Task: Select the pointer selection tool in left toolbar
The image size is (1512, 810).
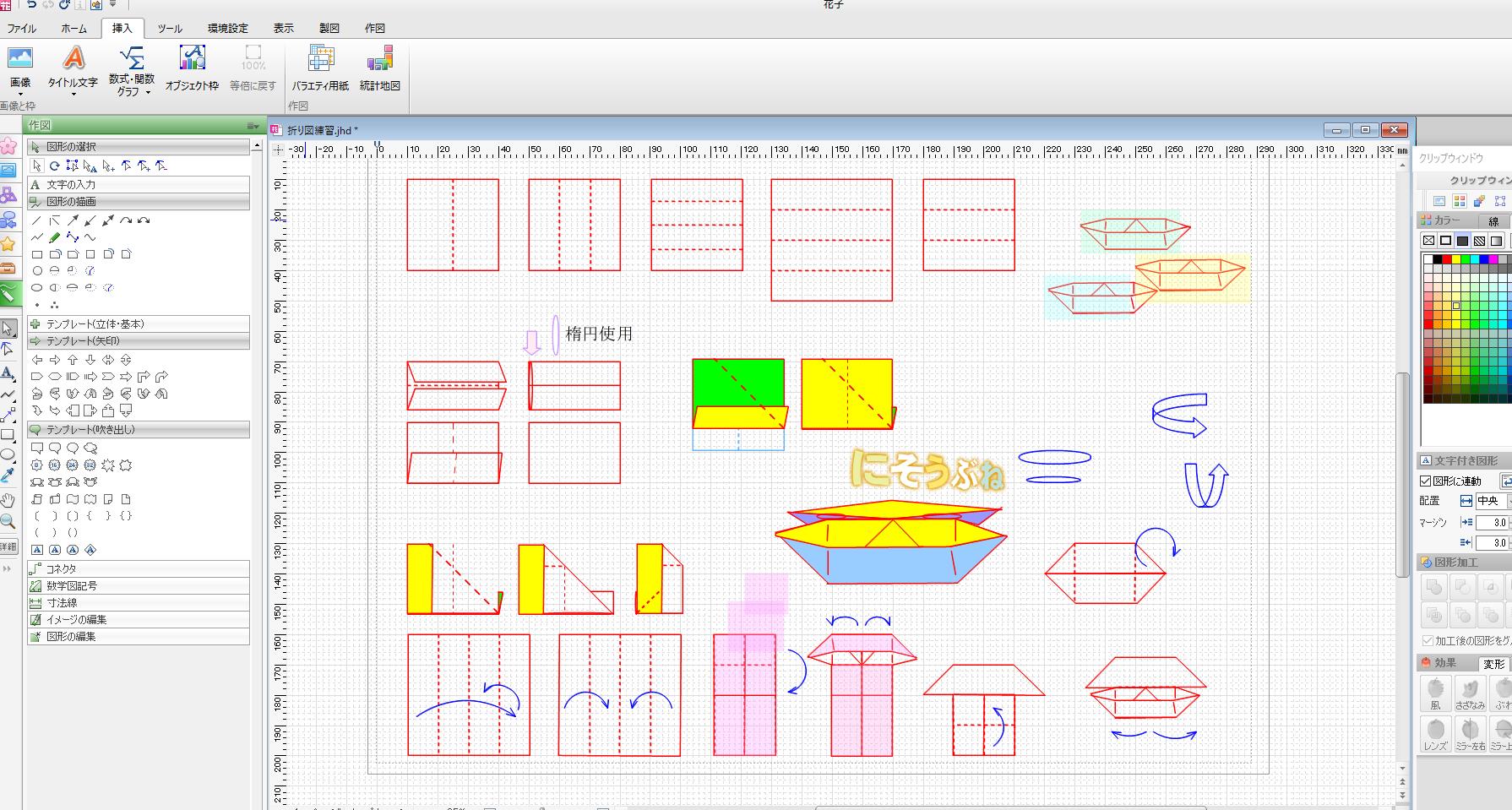Action: click(x=8, y=329)
